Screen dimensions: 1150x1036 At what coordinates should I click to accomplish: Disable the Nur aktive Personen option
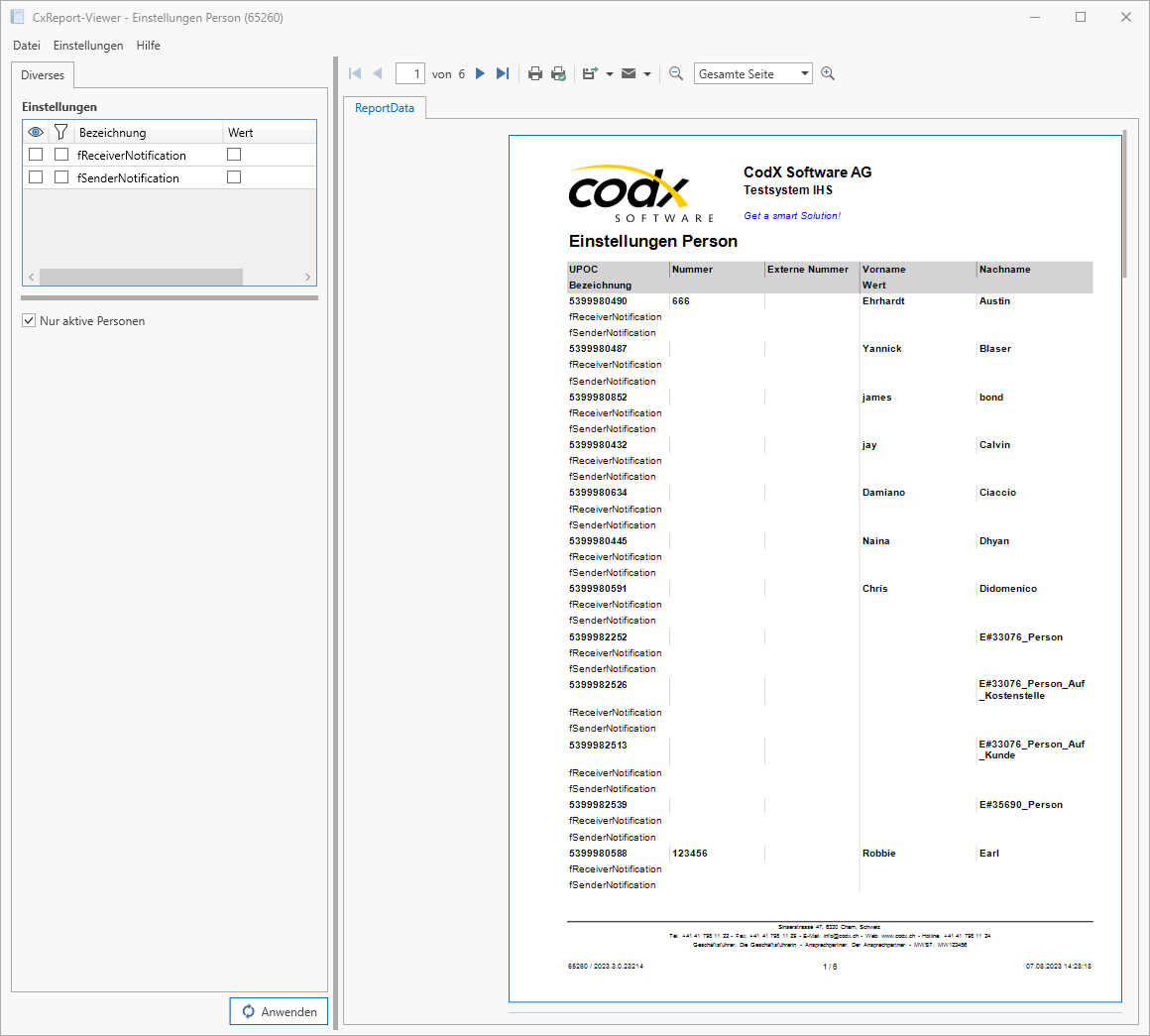[29, 320]
